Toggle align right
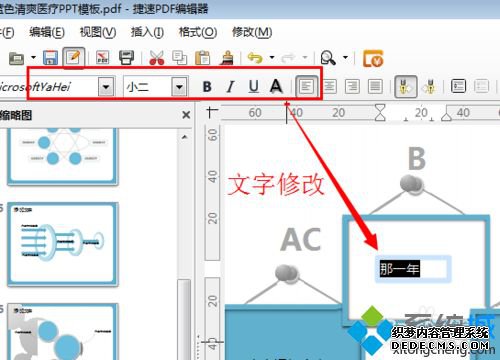 (352, 87)
